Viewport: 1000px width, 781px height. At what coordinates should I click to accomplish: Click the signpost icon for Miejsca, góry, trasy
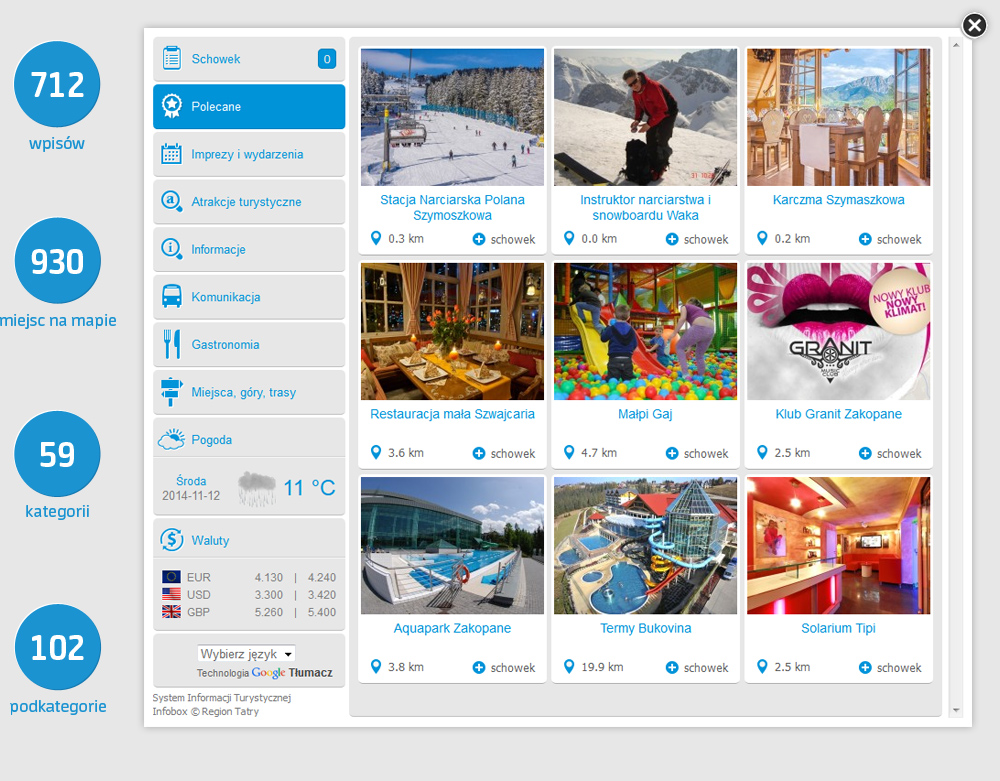coord(171,392)
